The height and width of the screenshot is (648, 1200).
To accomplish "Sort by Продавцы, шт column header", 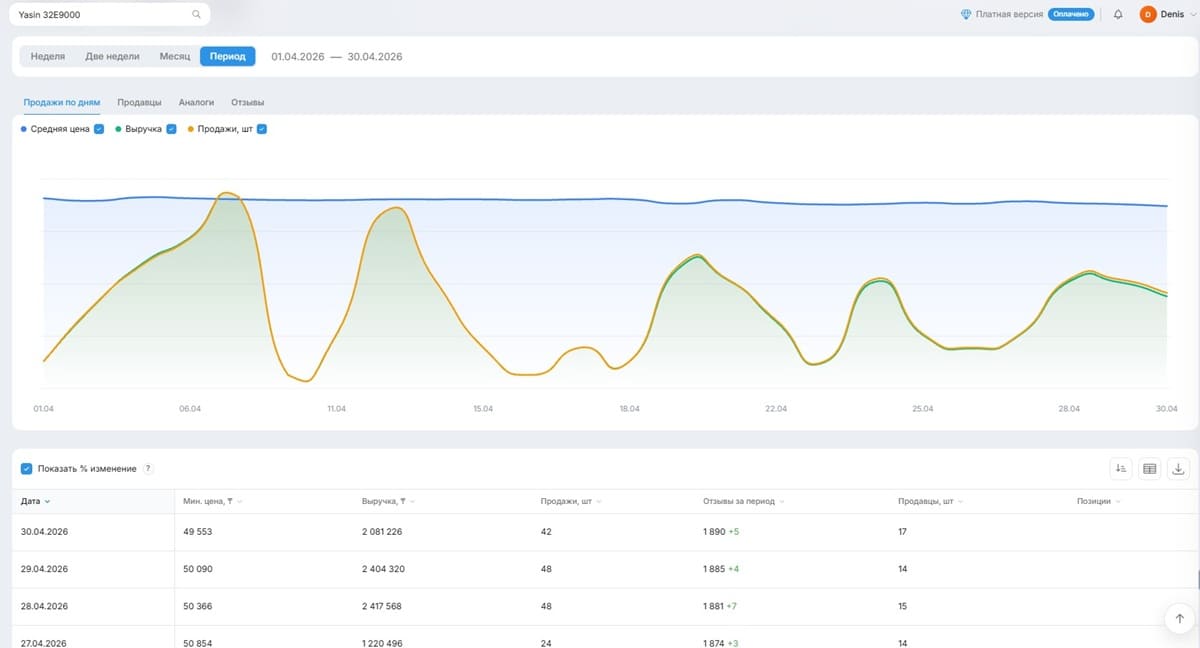I will [930, 501].
